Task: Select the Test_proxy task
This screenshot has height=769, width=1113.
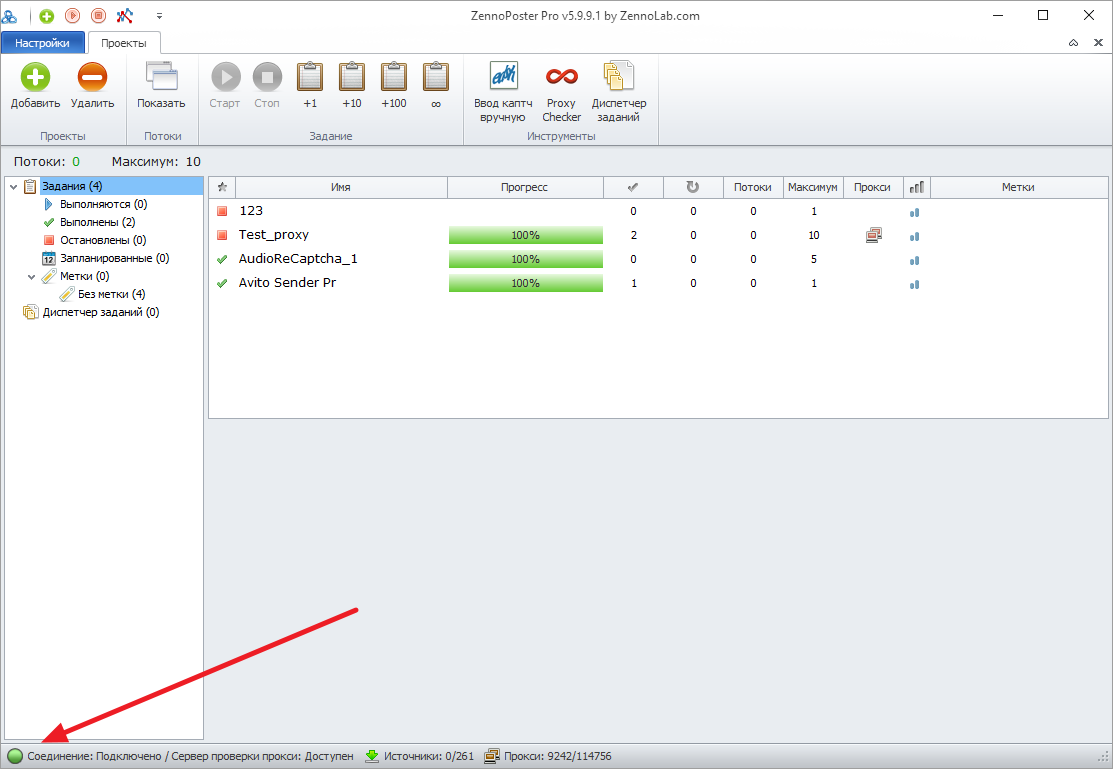Action: tap(658, 235)
